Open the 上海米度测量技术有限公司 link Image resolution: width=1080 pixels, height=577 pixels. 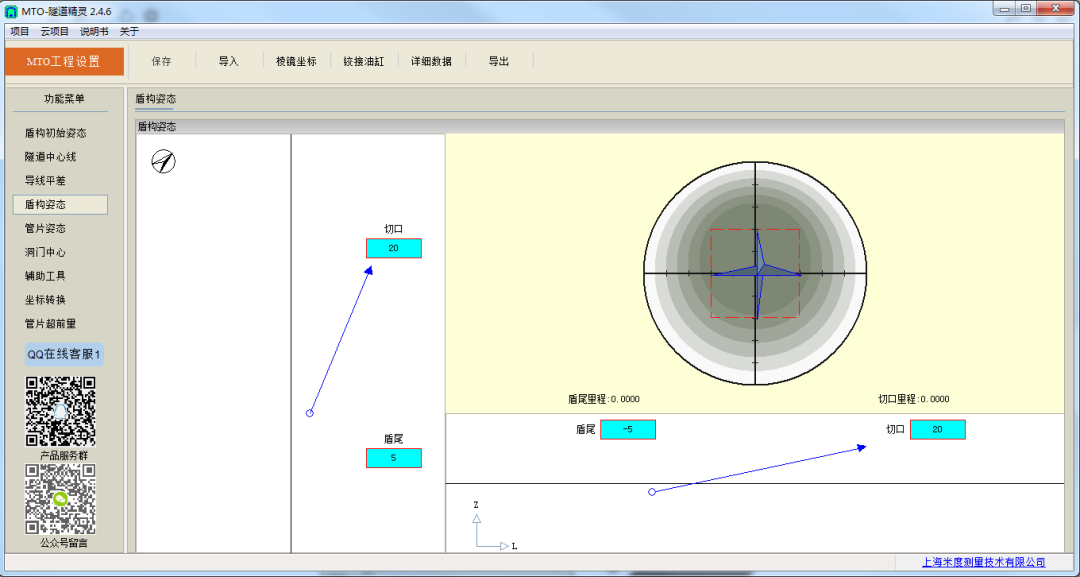[x=983, y=563]
